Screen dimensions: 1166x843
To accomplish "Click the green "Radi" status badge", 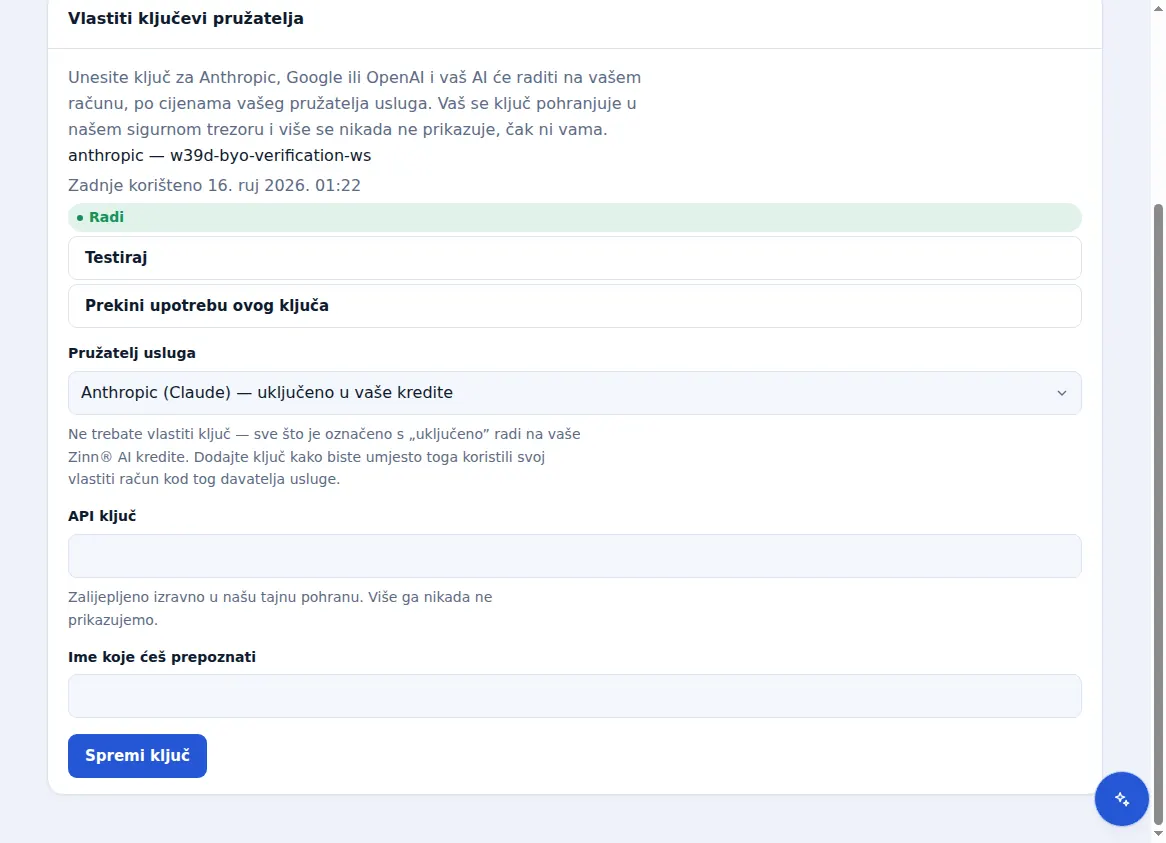I will click(x=574, y=217).
